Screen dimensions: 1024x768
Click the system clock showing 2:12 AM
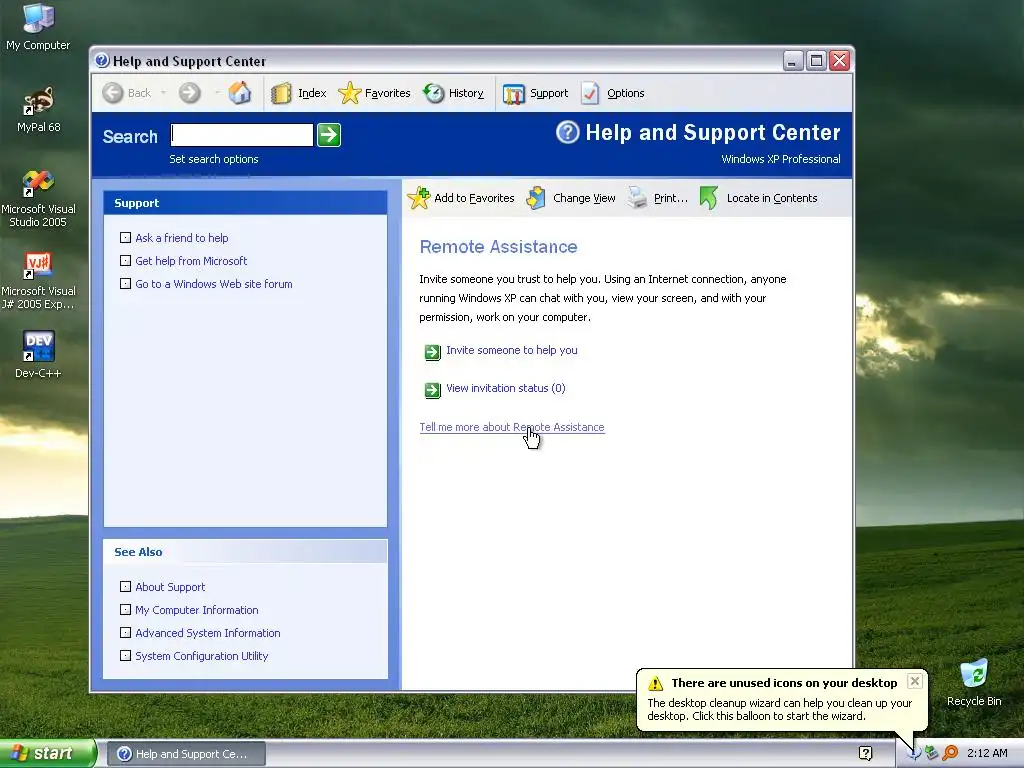pyautogui.click(x=987, y=753)
